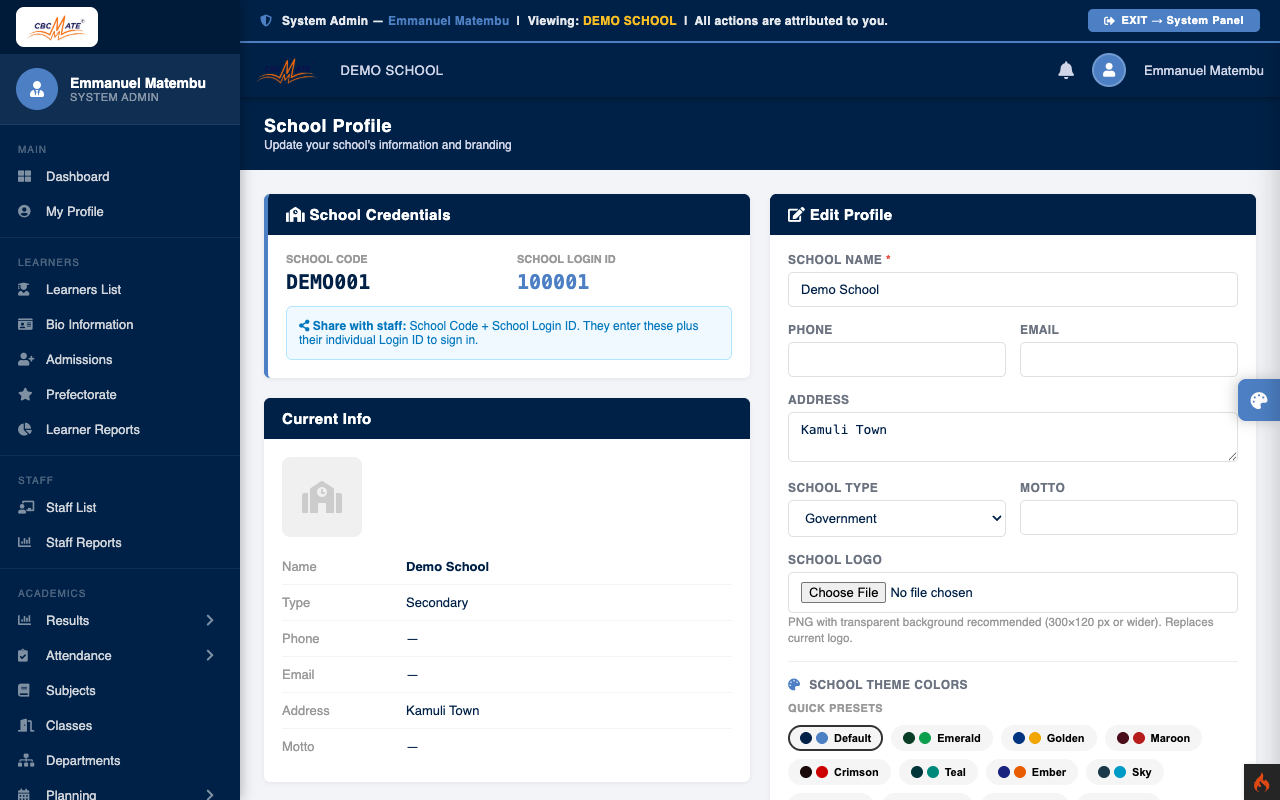Click the Planning calendar icon
This screenshot has height=800, width=1280.
pos(25,794)
